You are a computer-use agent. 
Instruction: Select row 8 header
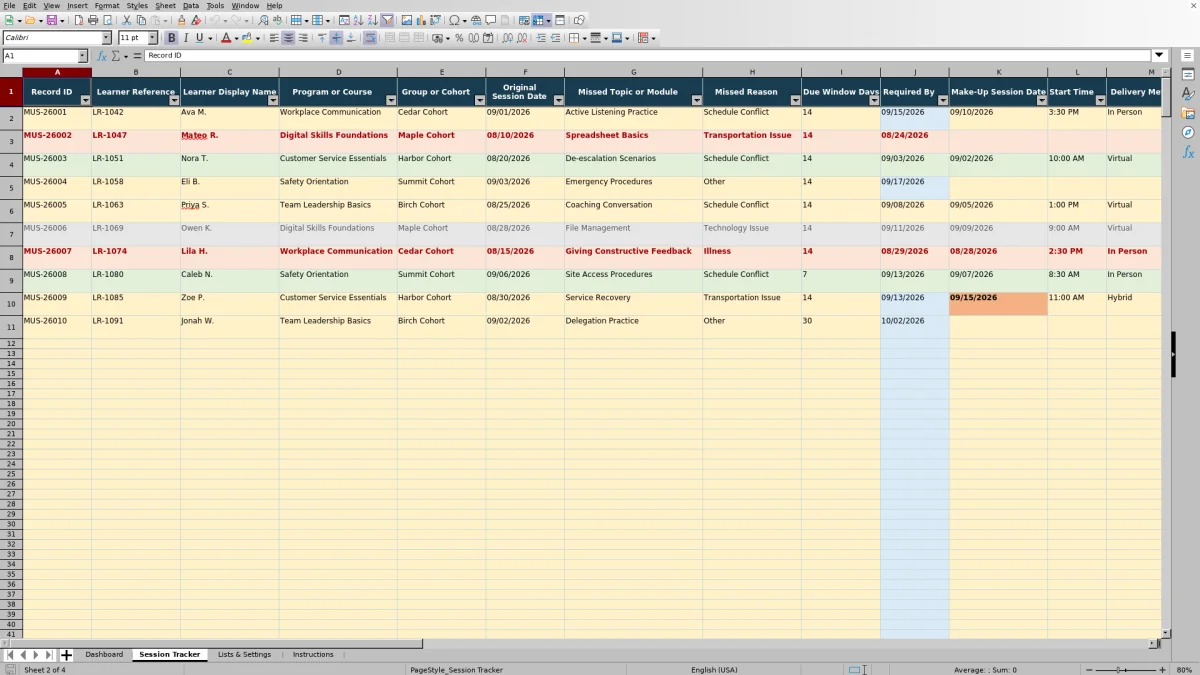click(x=11, y=257)
